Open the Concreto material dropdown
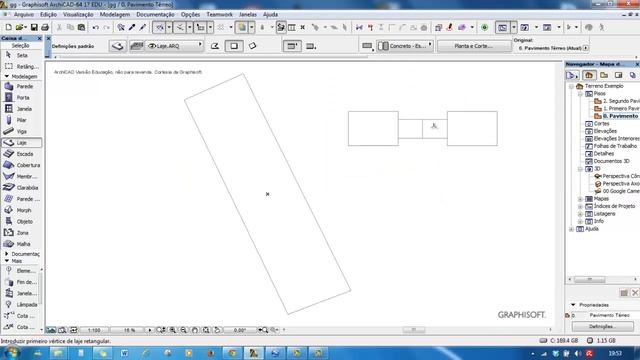The width and height of the screenshot is (640, 360). (404, 46)
